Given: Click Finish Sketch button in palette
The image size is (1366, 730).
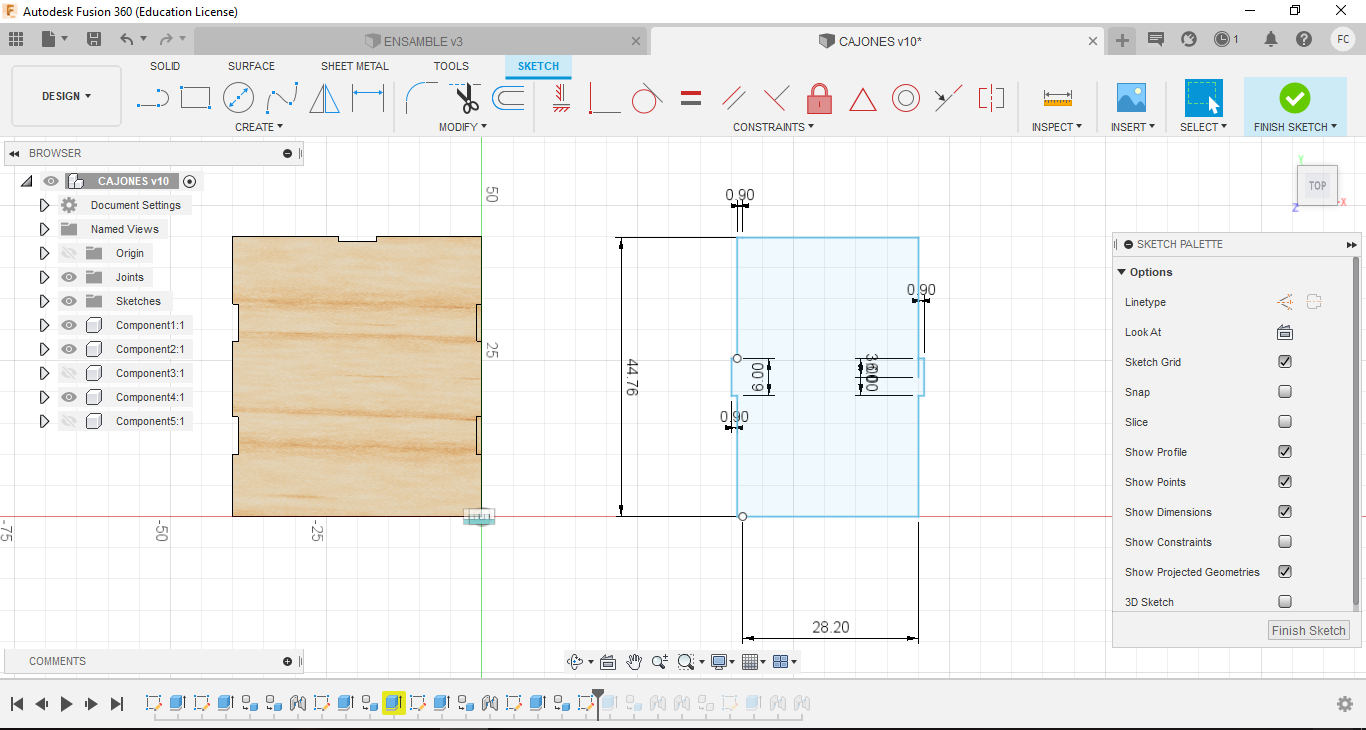Looking at the screenshot, I should (x=1308, y=630).
